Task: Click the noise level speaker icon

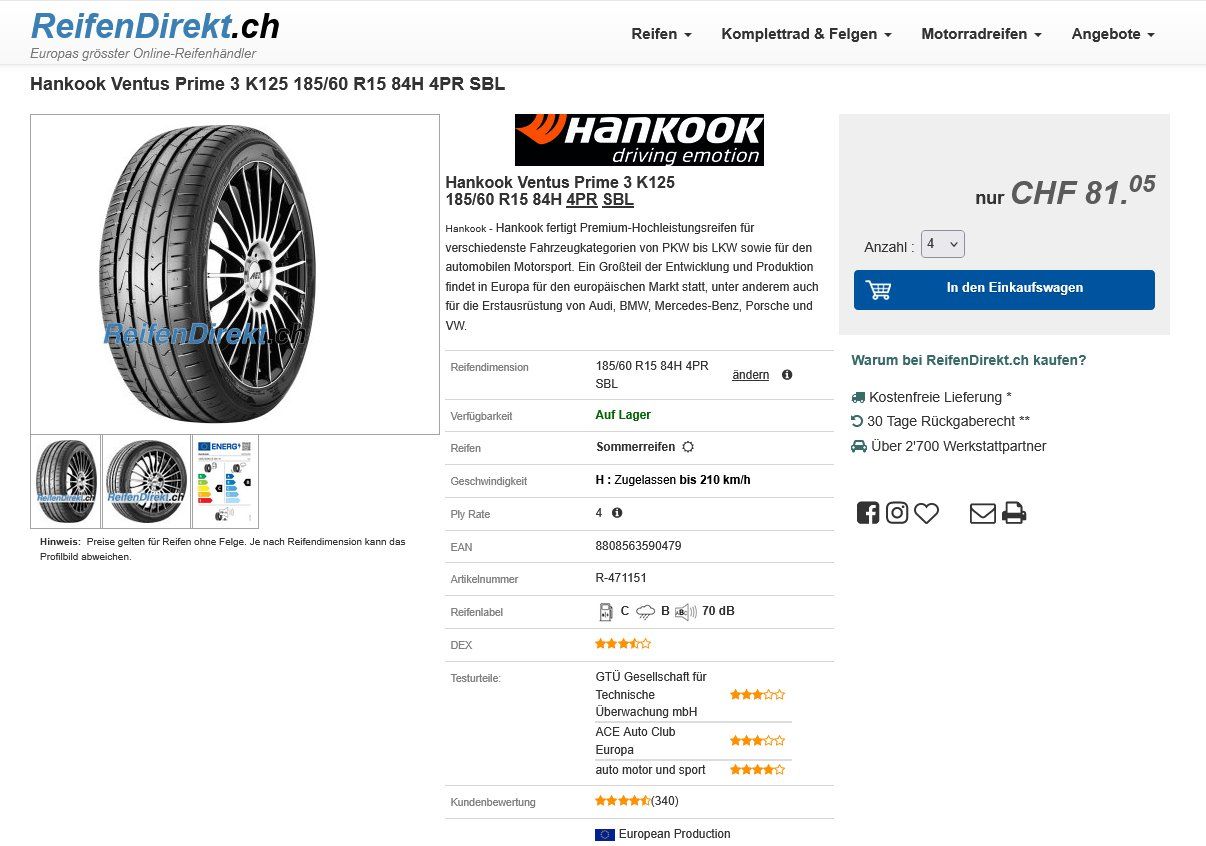Action: tap(686, 611)
